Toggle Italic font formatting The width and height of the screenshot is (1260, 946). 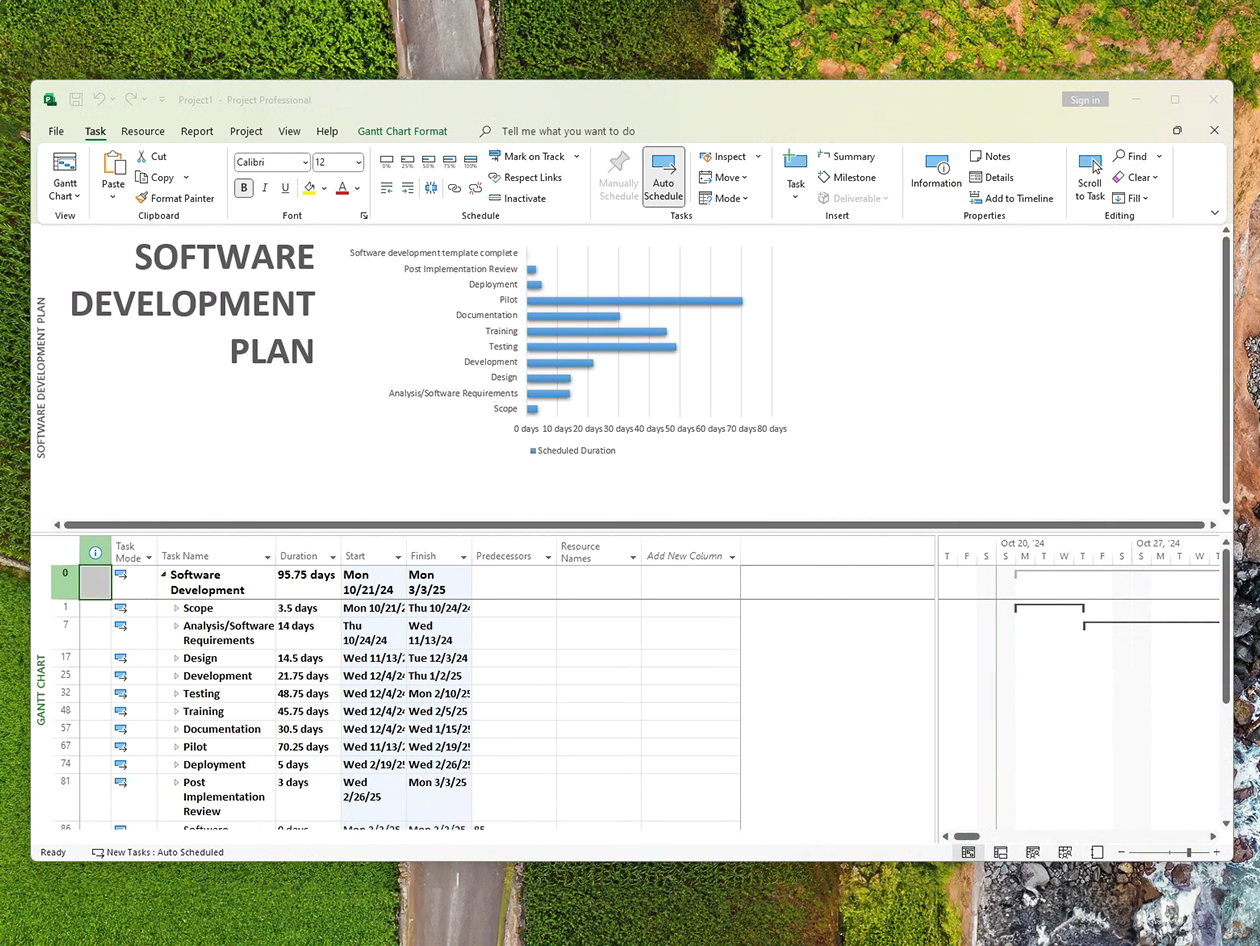pyautogui.click(x=265, y=188)
